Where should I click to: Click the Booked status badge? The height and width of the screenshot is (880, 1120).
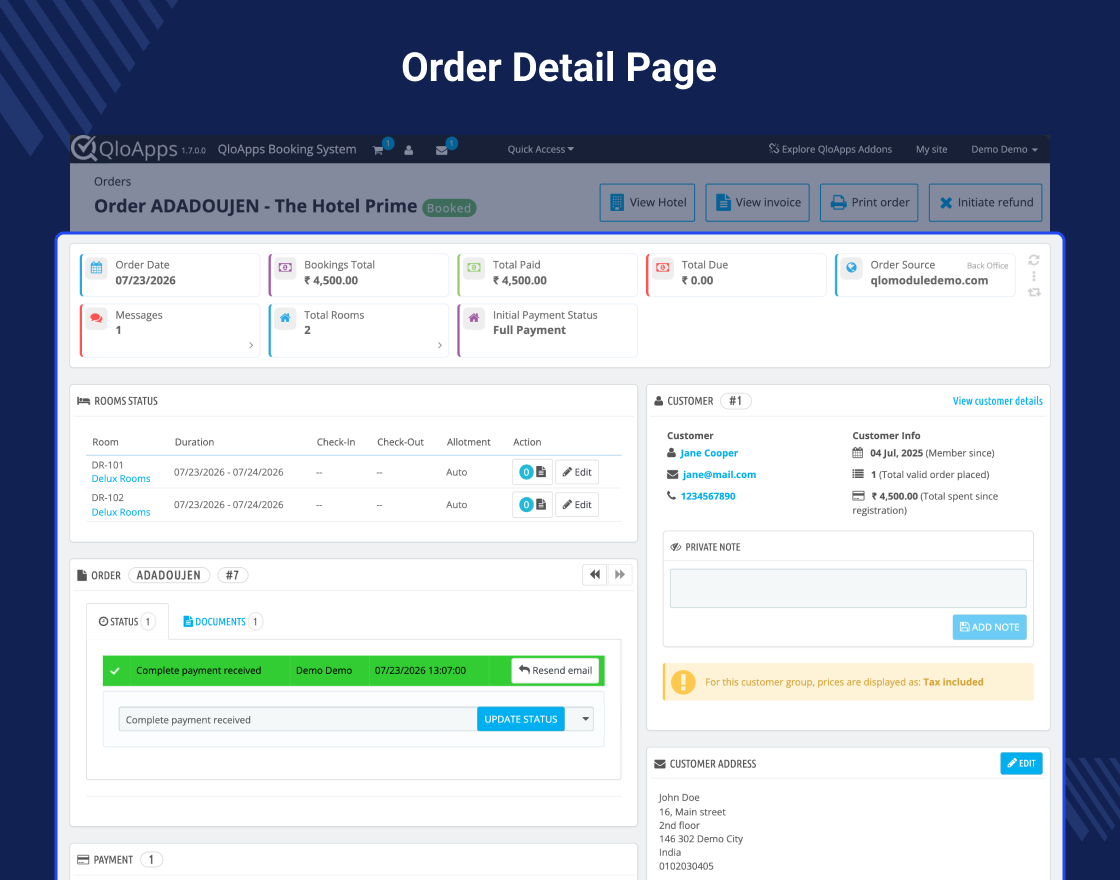pyautogui.click(x=449, y=208)
